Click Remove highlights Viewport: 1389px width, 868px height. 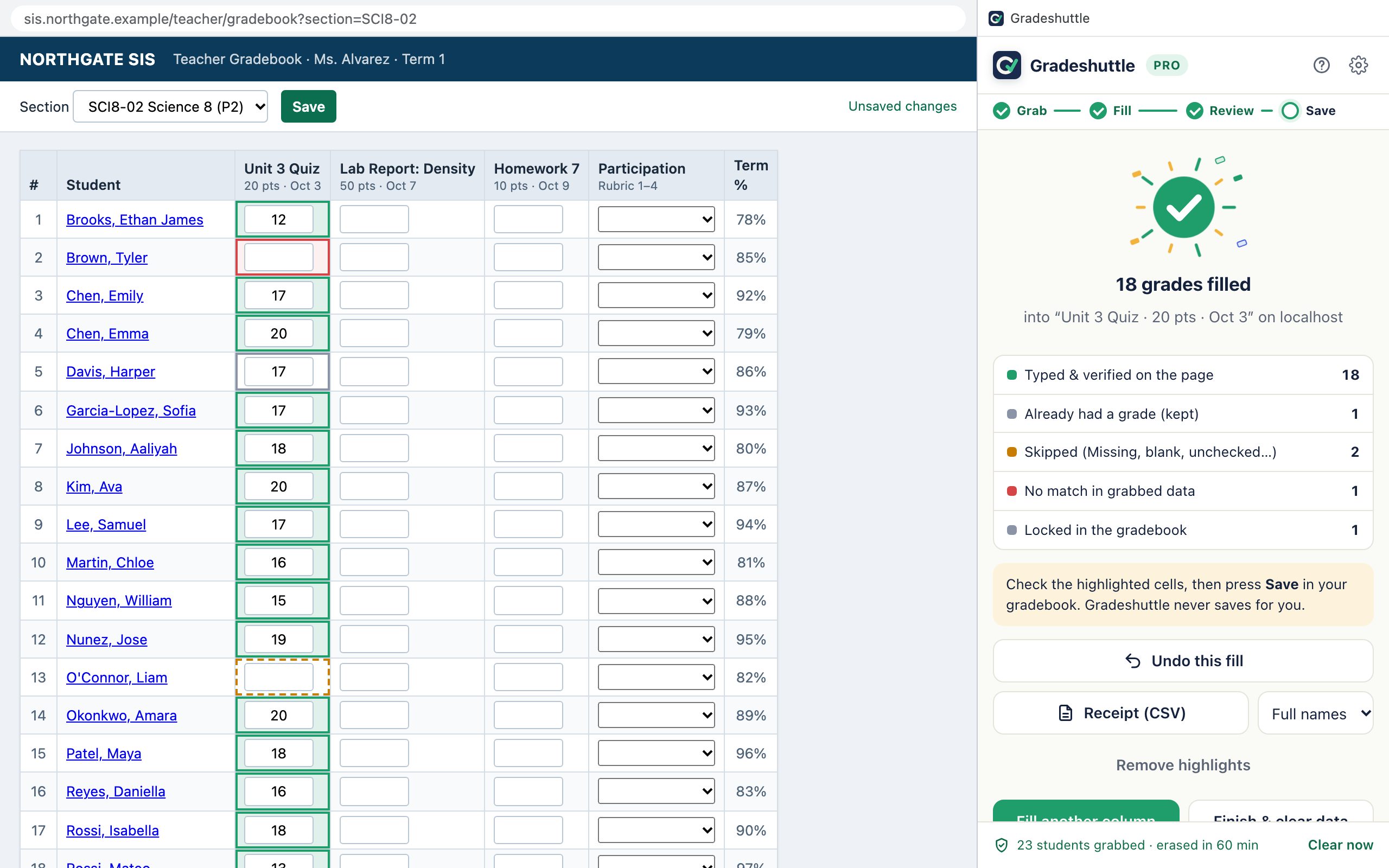click(1182, 765)
